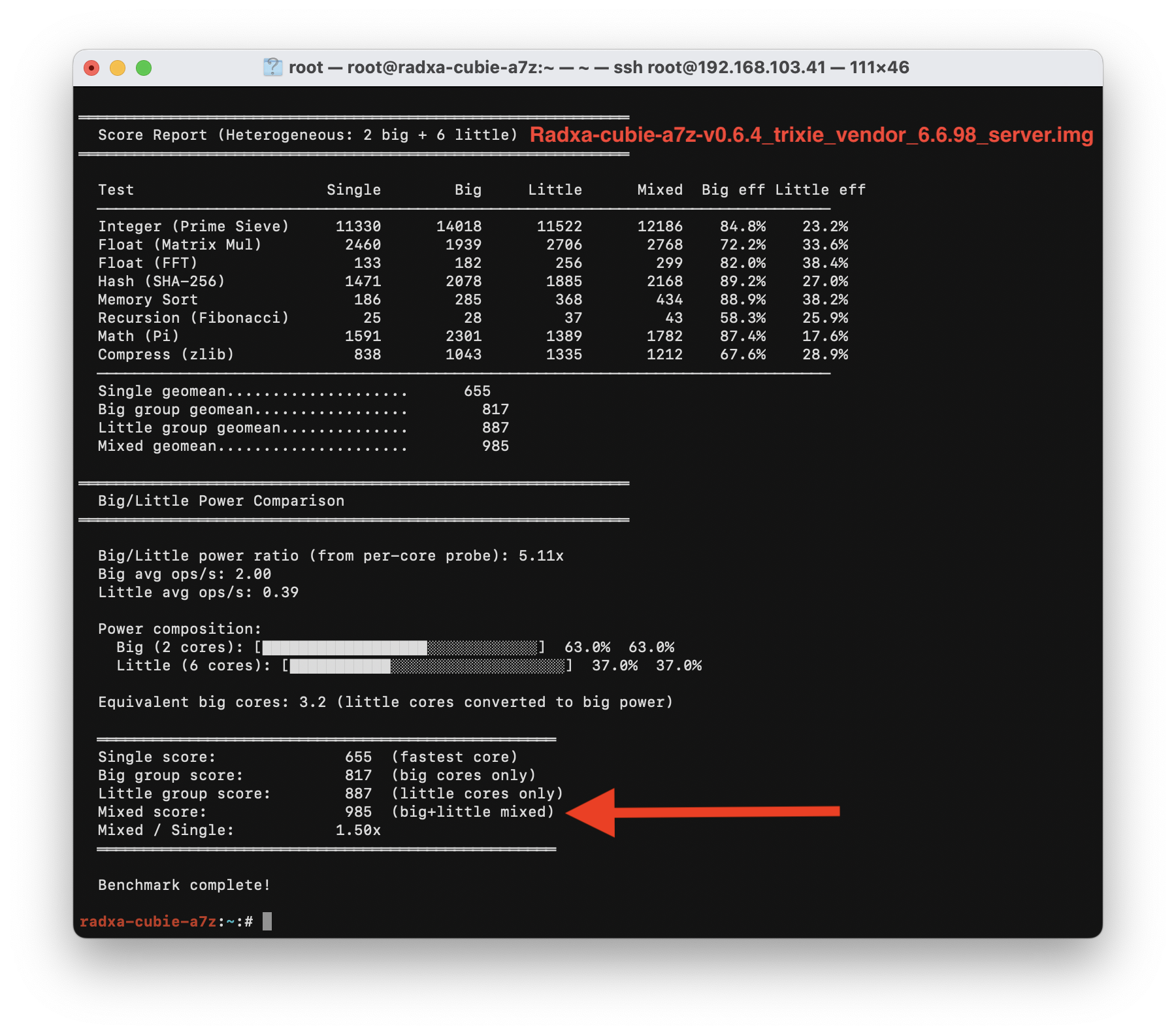The width and height of the screenshot is (1176, 1035).
Task: Click the 'Little eff' column header
Action: point(820,190)
